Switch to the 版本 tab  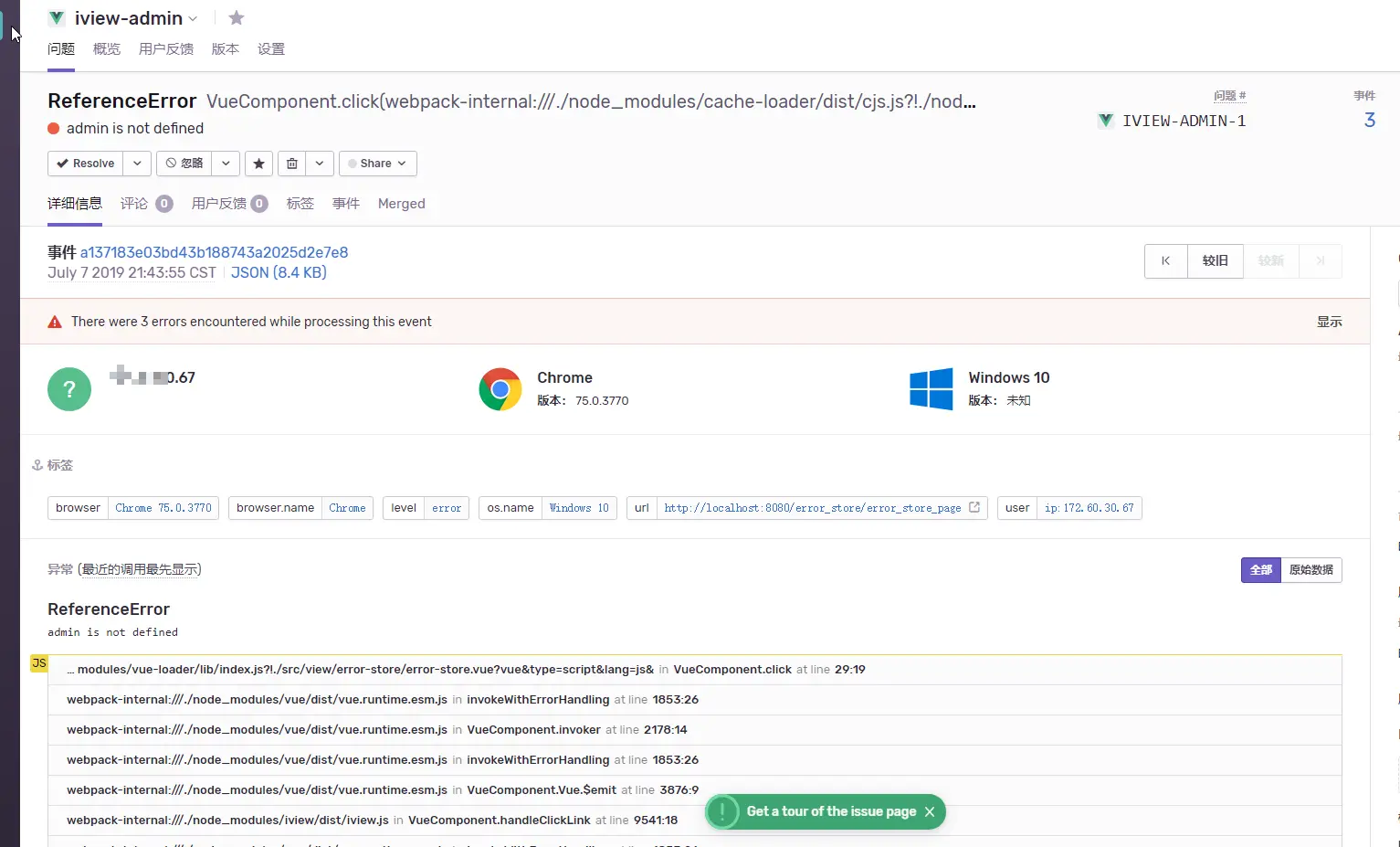226,49
